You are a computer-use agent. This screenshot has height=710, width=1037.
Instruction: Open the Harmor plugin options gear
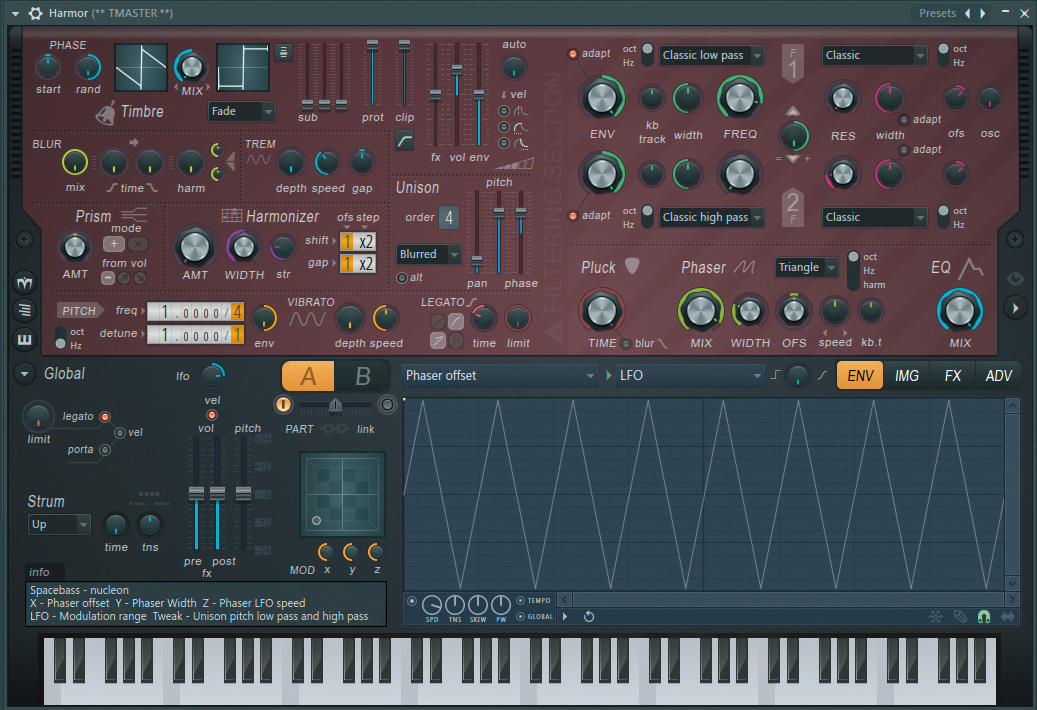tap(35, 13)
